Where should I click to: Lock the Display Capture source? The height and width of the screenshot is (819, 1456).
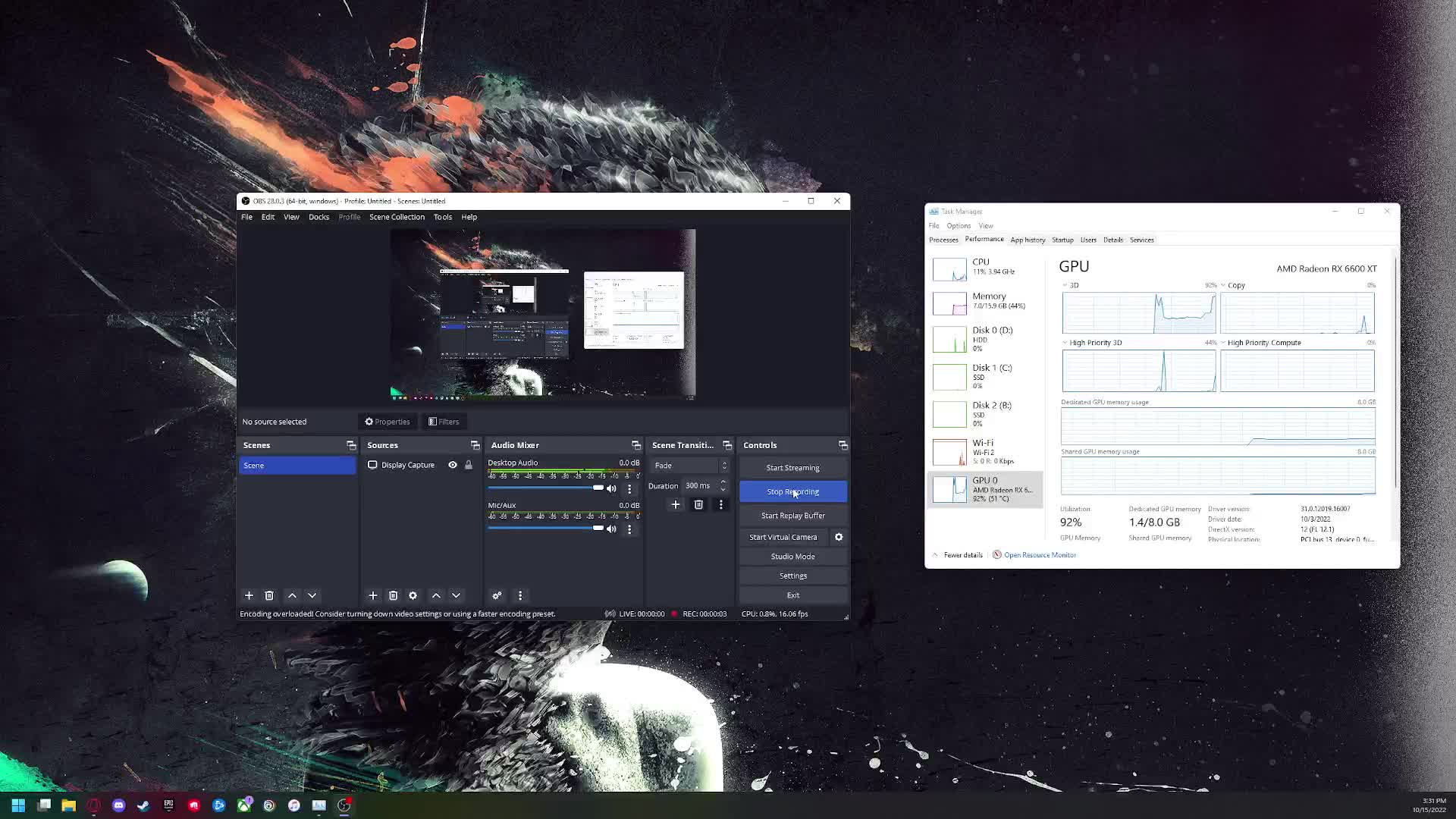coord(469,465)
